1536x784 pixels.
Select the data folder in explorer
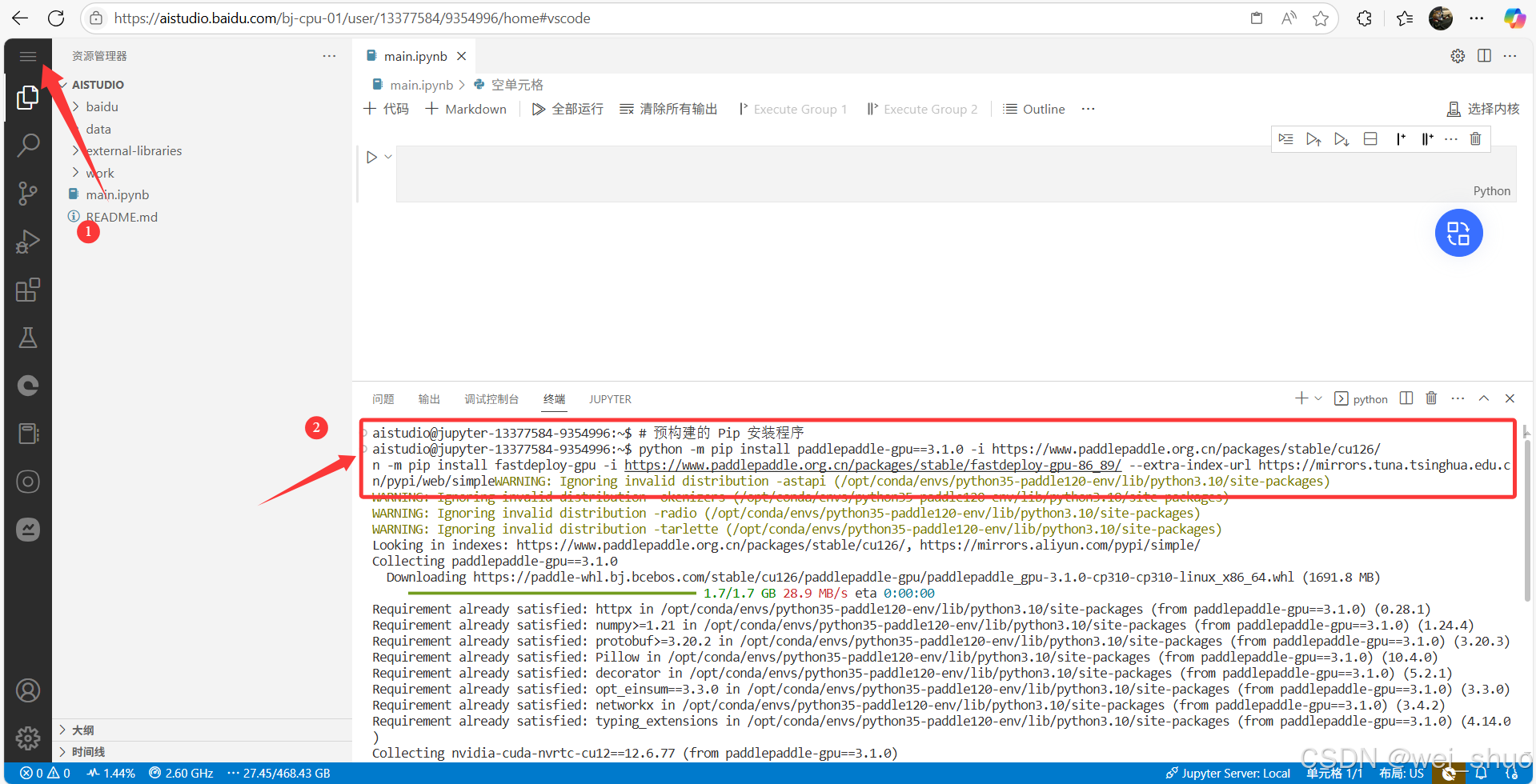tap(98, 130)
